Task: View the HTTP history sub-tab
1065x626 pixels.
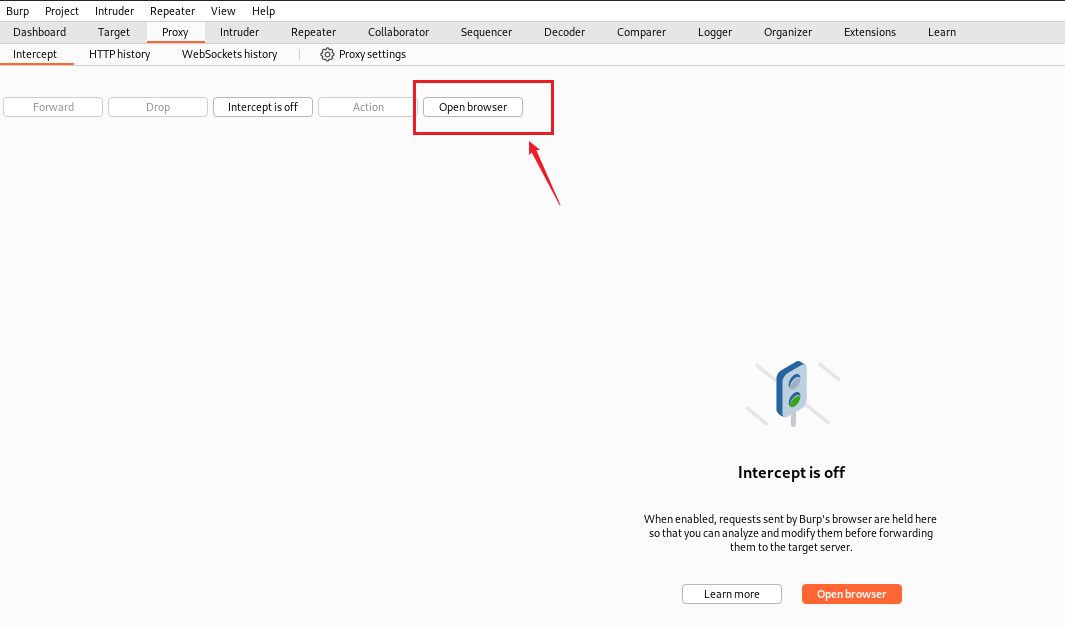Action: pos(120,54)
